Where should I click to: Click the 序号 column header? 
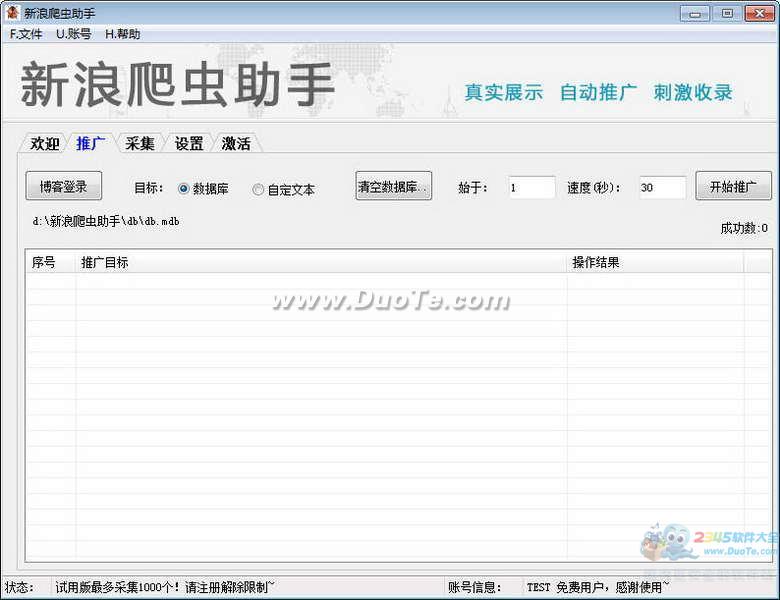51,262
